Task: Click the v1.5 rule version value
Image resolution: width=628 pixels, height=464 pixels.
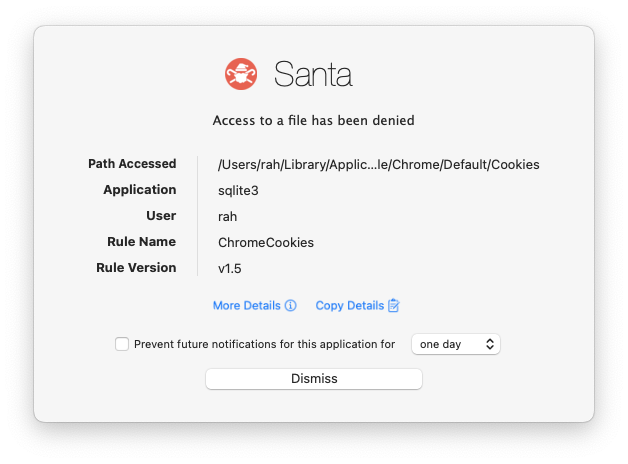Action: tap(230, 268)
